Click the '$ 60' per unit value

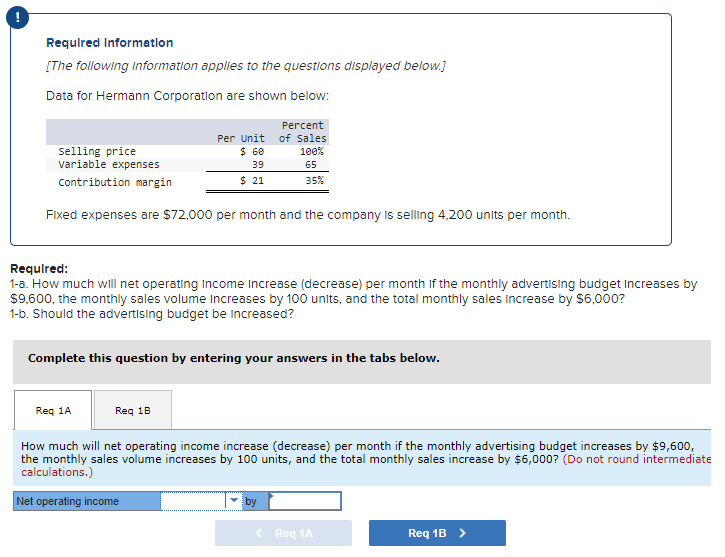pyautogui.click(x=252, y=151)
